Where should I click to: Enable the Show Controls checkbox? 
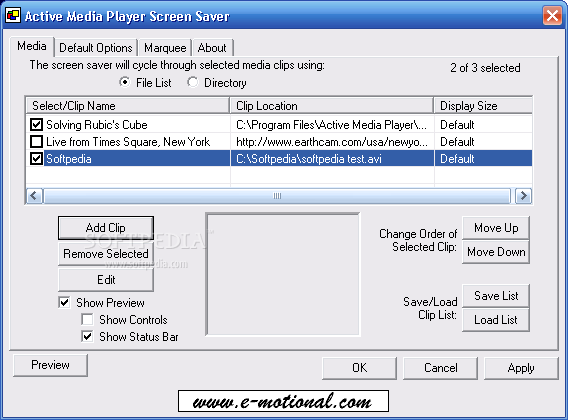87,320
